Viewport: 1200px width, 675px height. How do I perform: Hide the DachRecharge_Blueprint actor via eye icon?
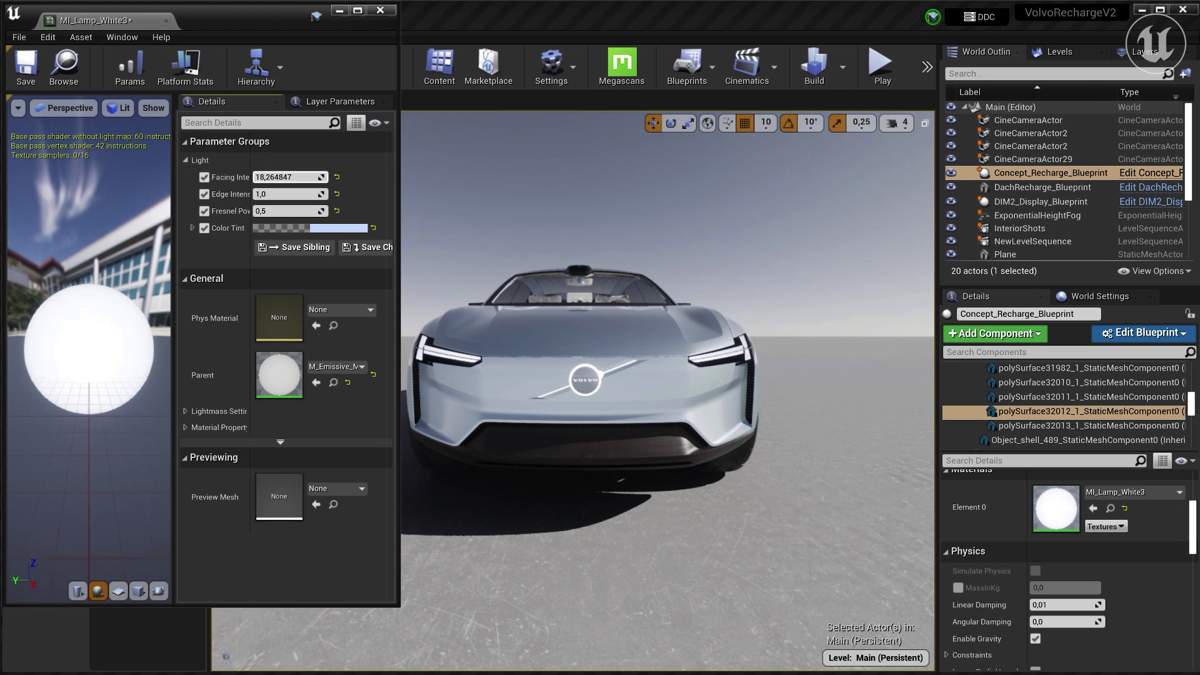(x=951, y=187)
